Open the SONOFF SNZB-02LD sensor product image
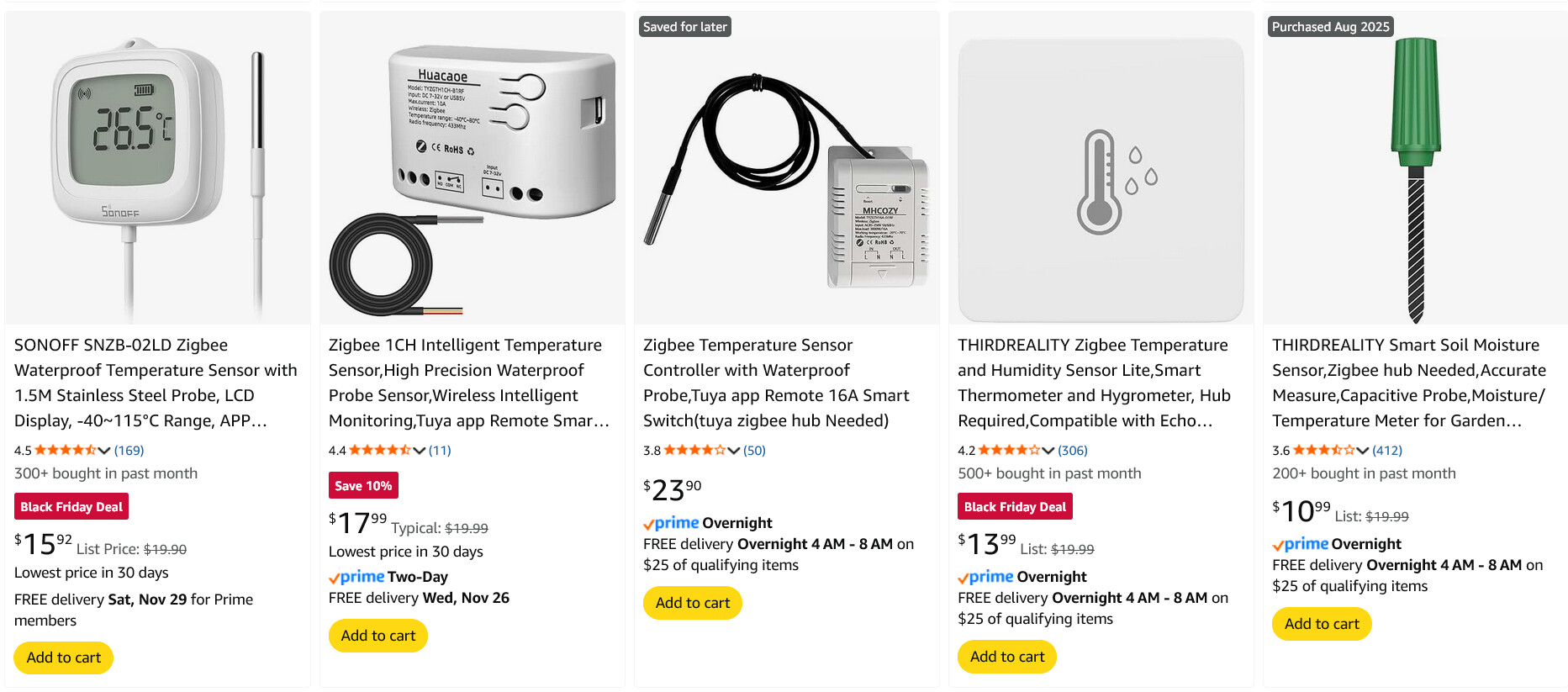1568x692 pixels. pos(157,168)
